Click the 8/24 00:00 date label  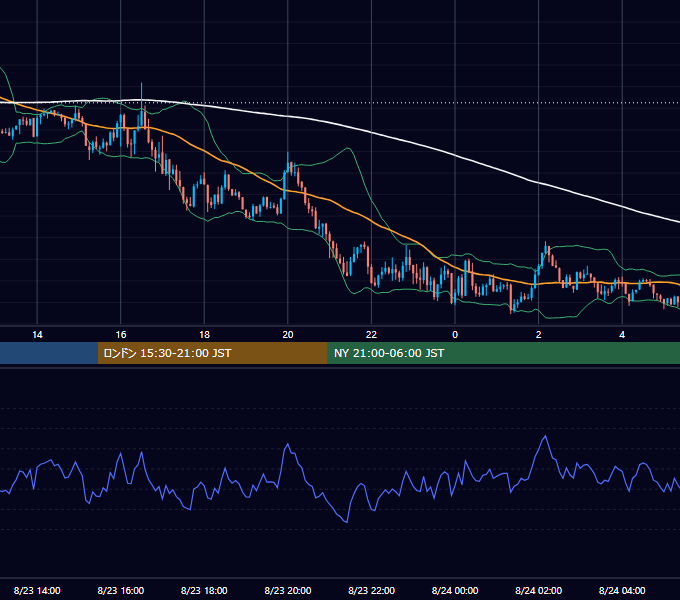(455, 590)
